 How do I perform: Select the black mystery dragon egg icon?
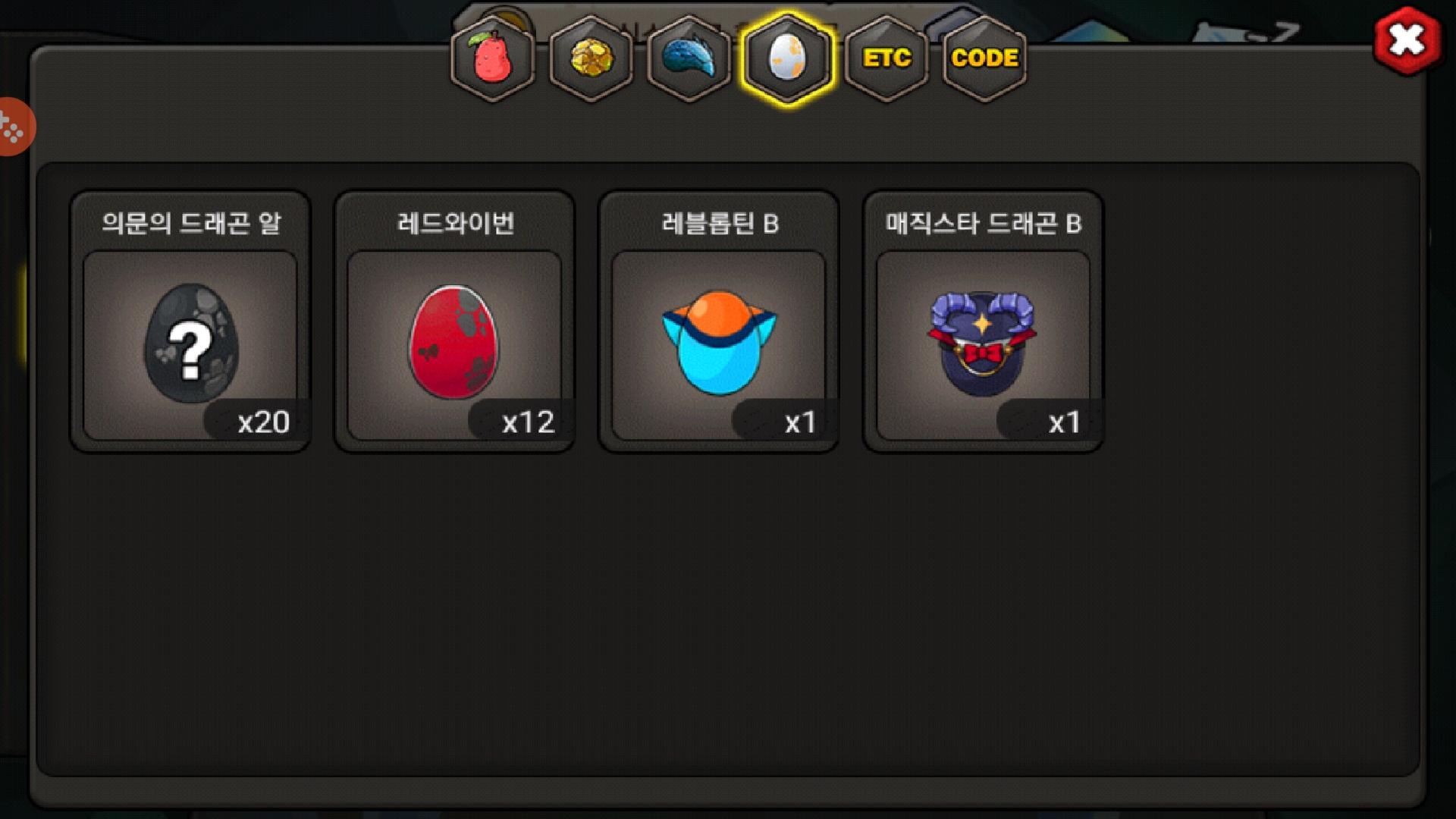point(191,343)
